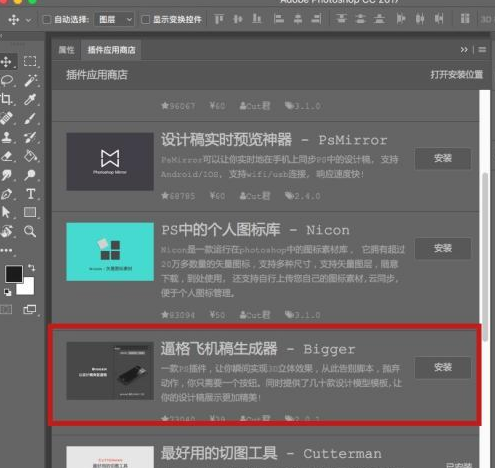495x468 pixels.
Task: Click title 设计稿实时预览神器 - PsMirror
Action: point(274,140)
